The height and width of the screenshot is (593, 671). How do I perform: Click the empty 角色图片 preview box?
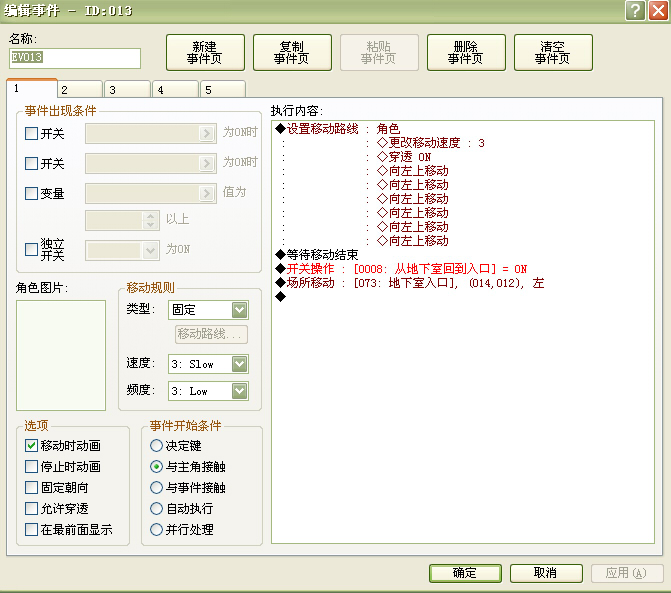tap(61, 355)
